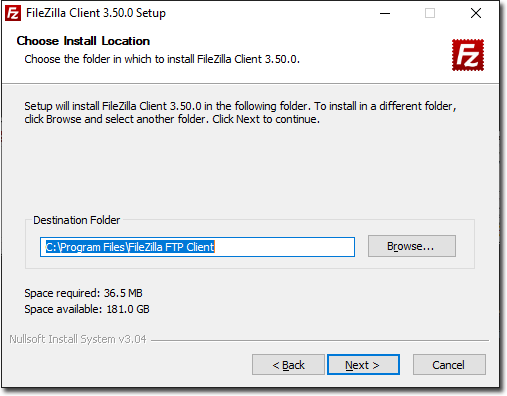
Task: Close the setup wizard with the X button
Action: point(476,13)
